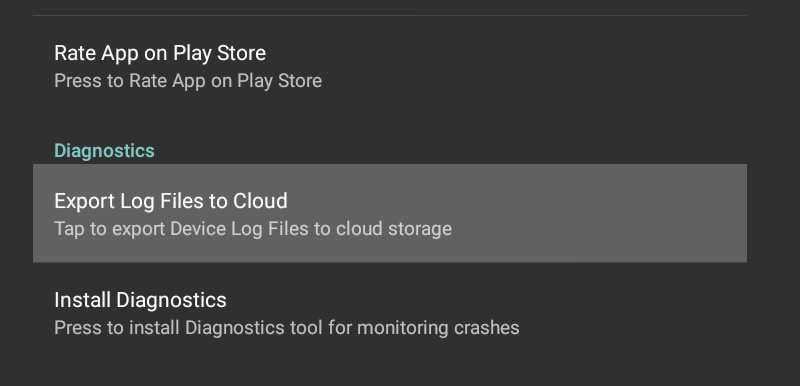This screenshot has width=800, height=386.
Task: Click 'Tap to export Device Log Files' description
Action: (253, 228)
